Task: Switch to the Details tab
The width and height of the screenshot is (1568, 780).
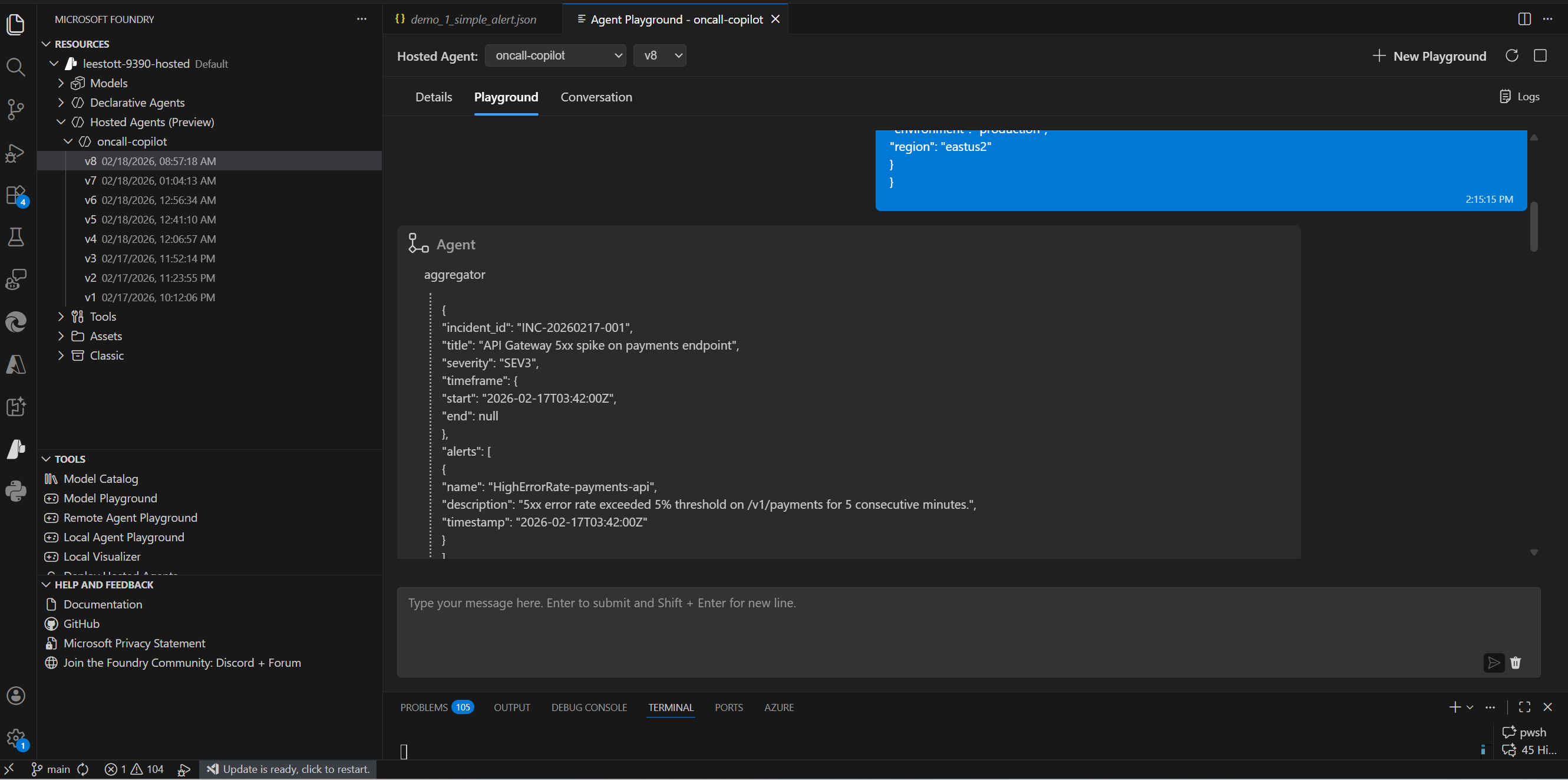Action: (433, 97)
